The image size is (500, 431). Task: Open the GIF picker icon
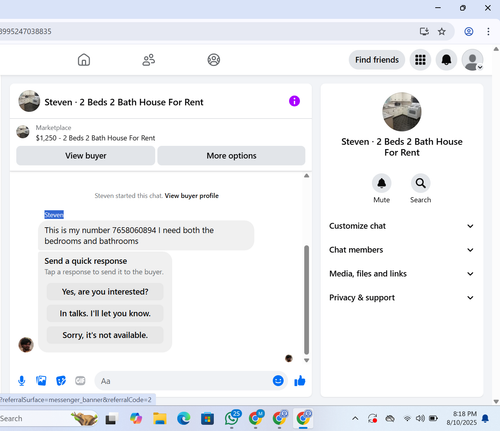point(80,381)
